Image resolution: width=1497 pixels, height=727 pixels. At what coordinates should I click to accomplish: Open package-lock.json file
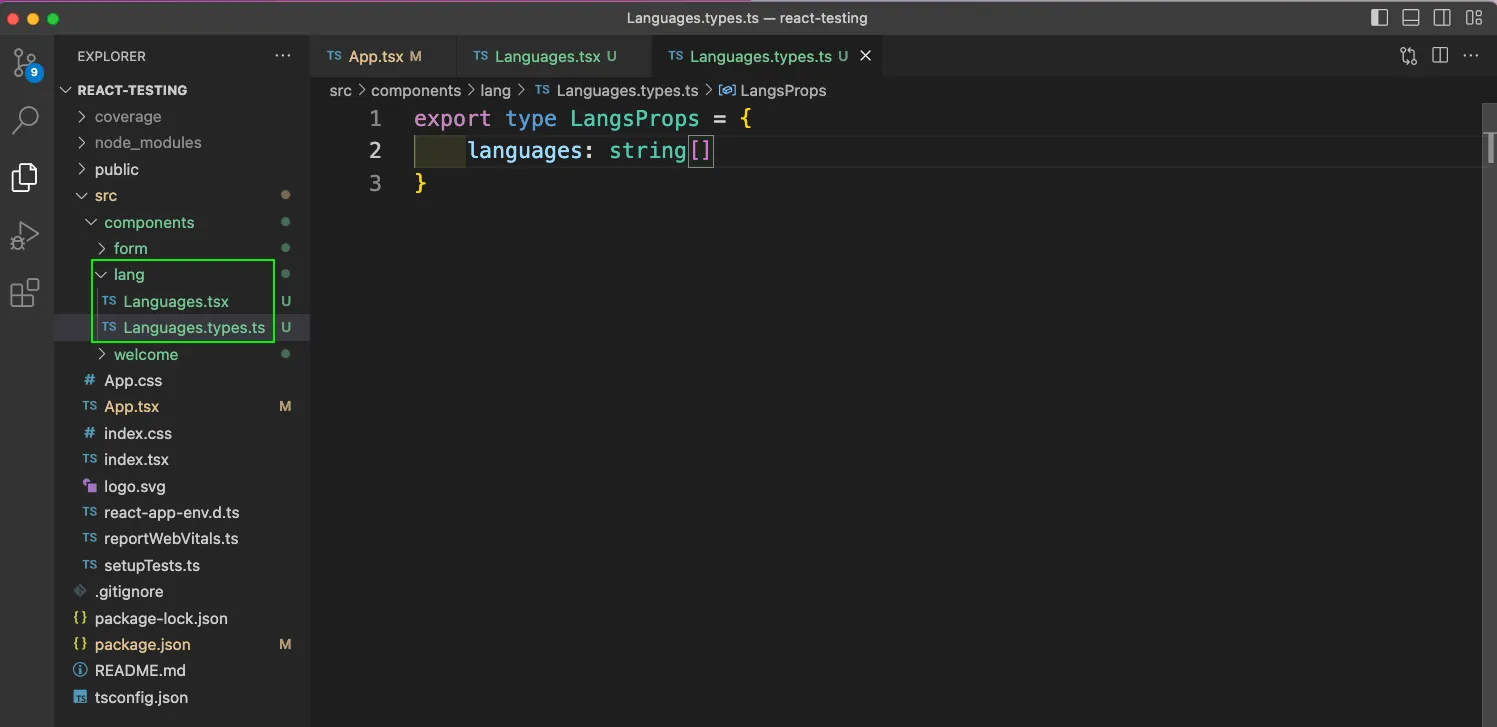tap(182, 619)
